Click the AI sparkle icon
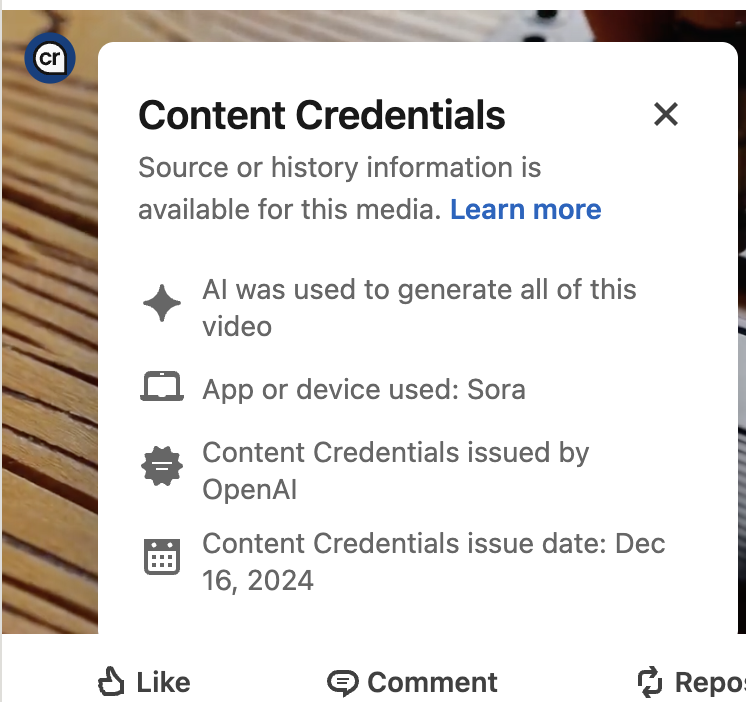 [x=162, y=304]
